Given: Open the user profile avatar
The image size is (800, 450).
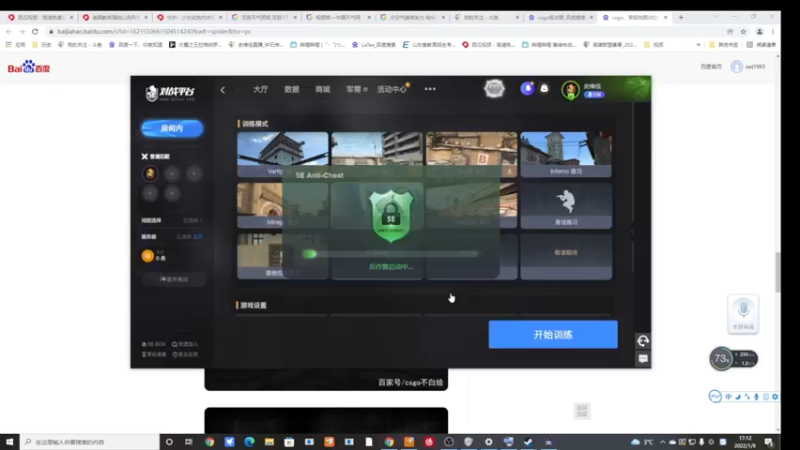Looking at the screenshot, I should (x=570, y=90).
